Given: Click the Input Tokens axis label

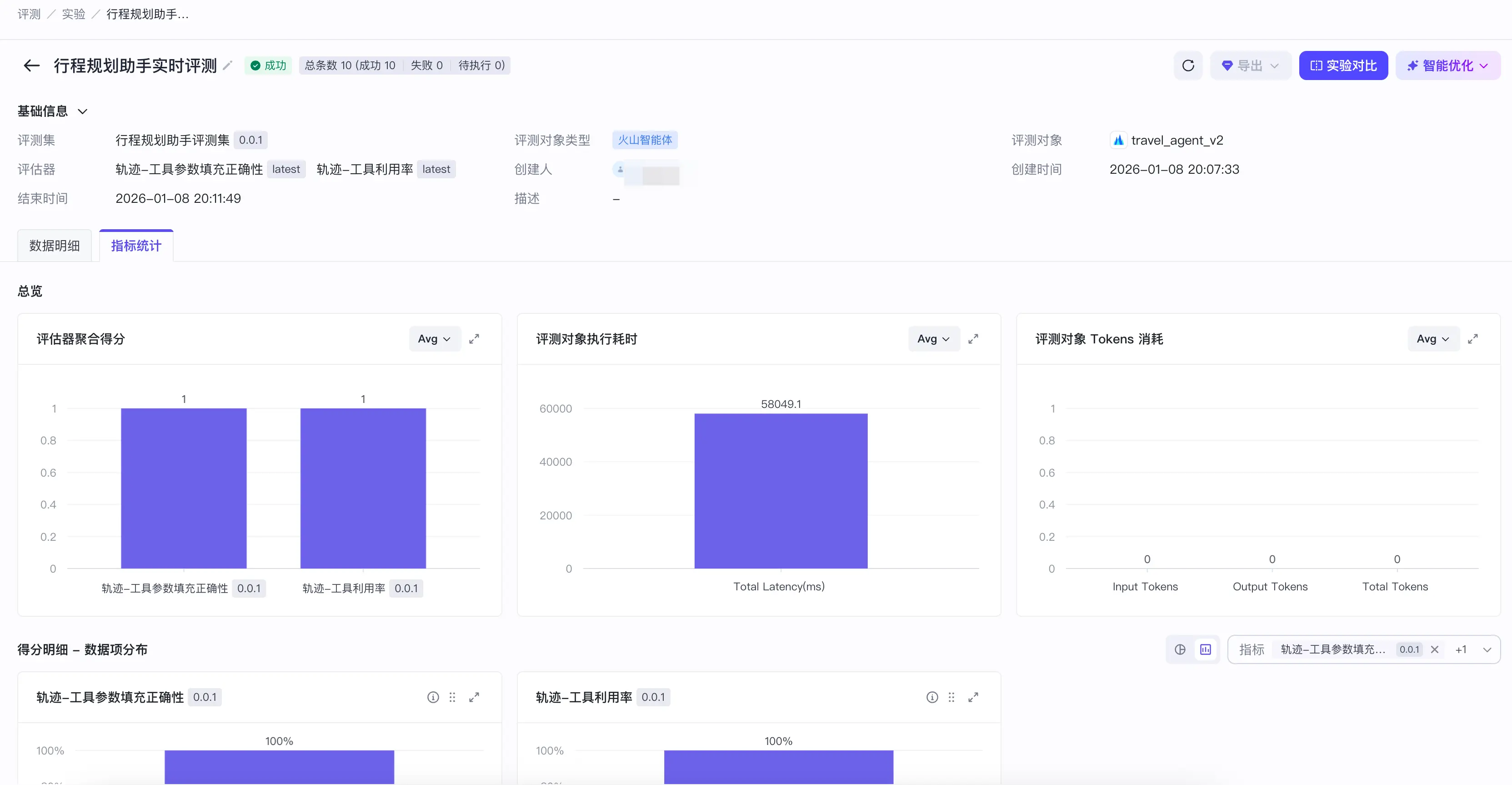Looking at the screenshot, I should click(1145, 587).
